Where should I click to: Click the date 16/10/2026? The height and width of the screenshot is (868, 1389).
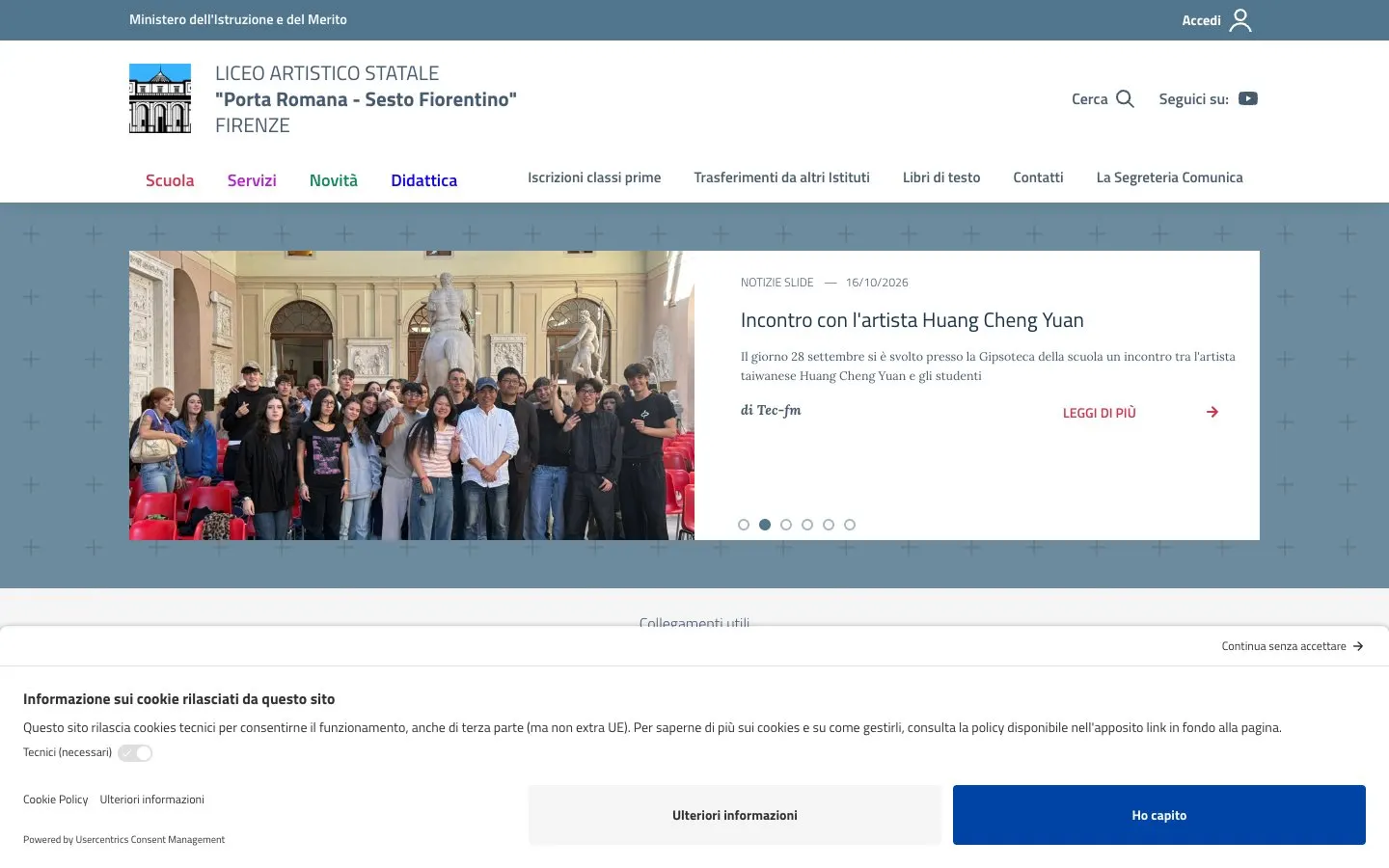(x=877, y=283)
